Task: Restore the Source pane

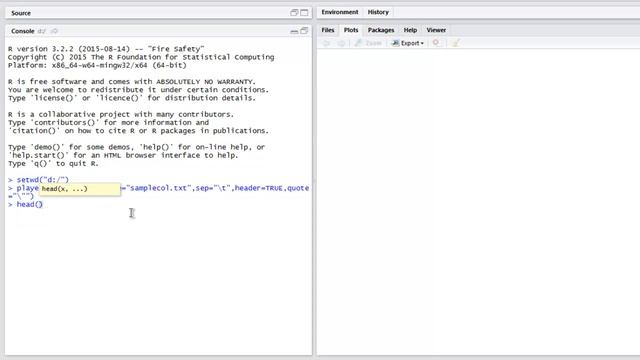Action: tap(294, 13)
